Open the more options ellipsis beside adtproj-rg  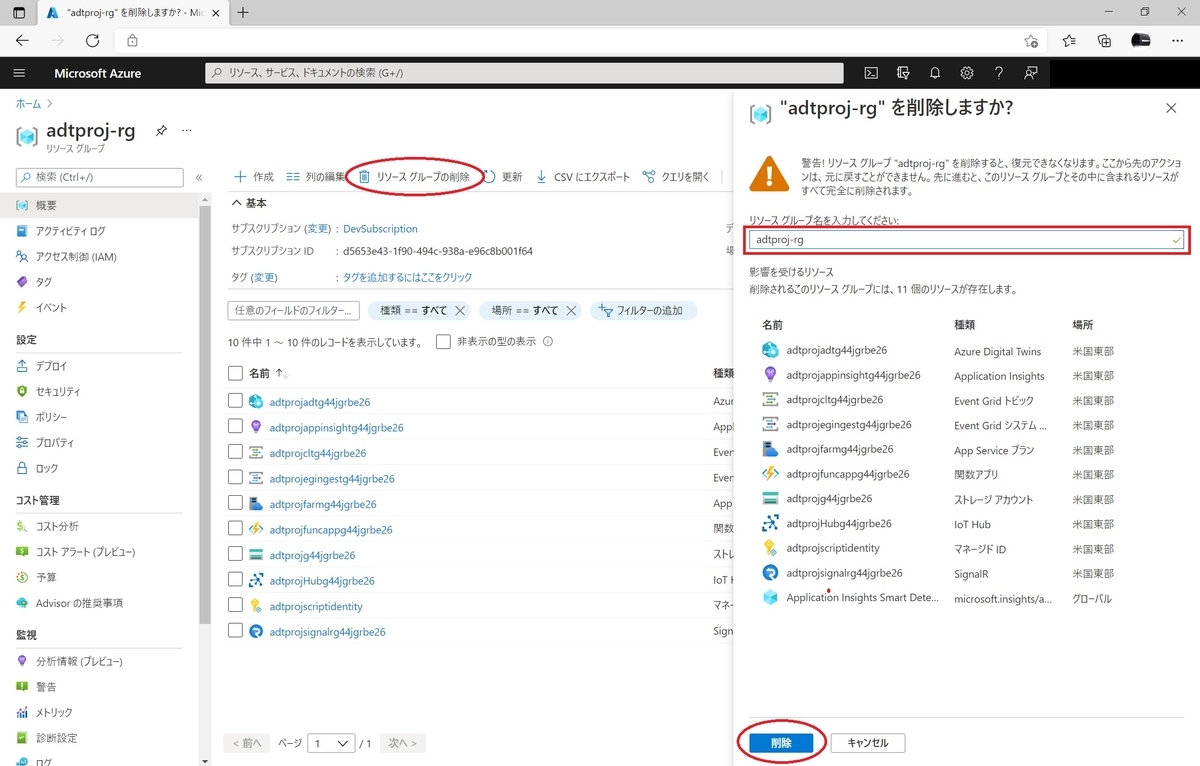pyautogui.click(x=186, y=131)
